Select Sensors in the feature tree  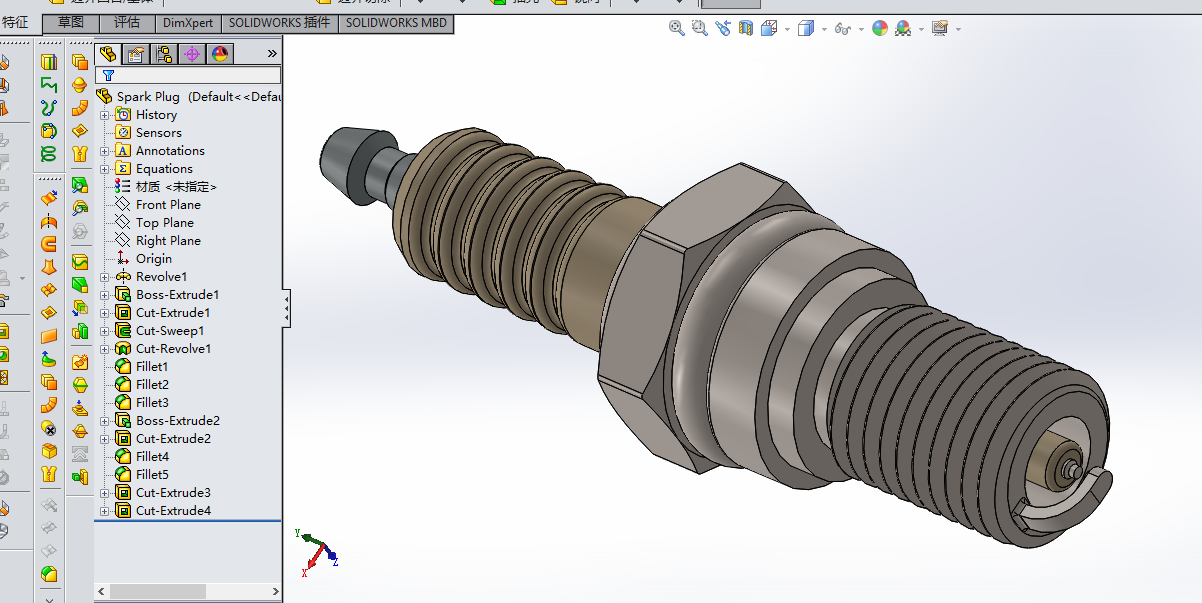(159, 133)
